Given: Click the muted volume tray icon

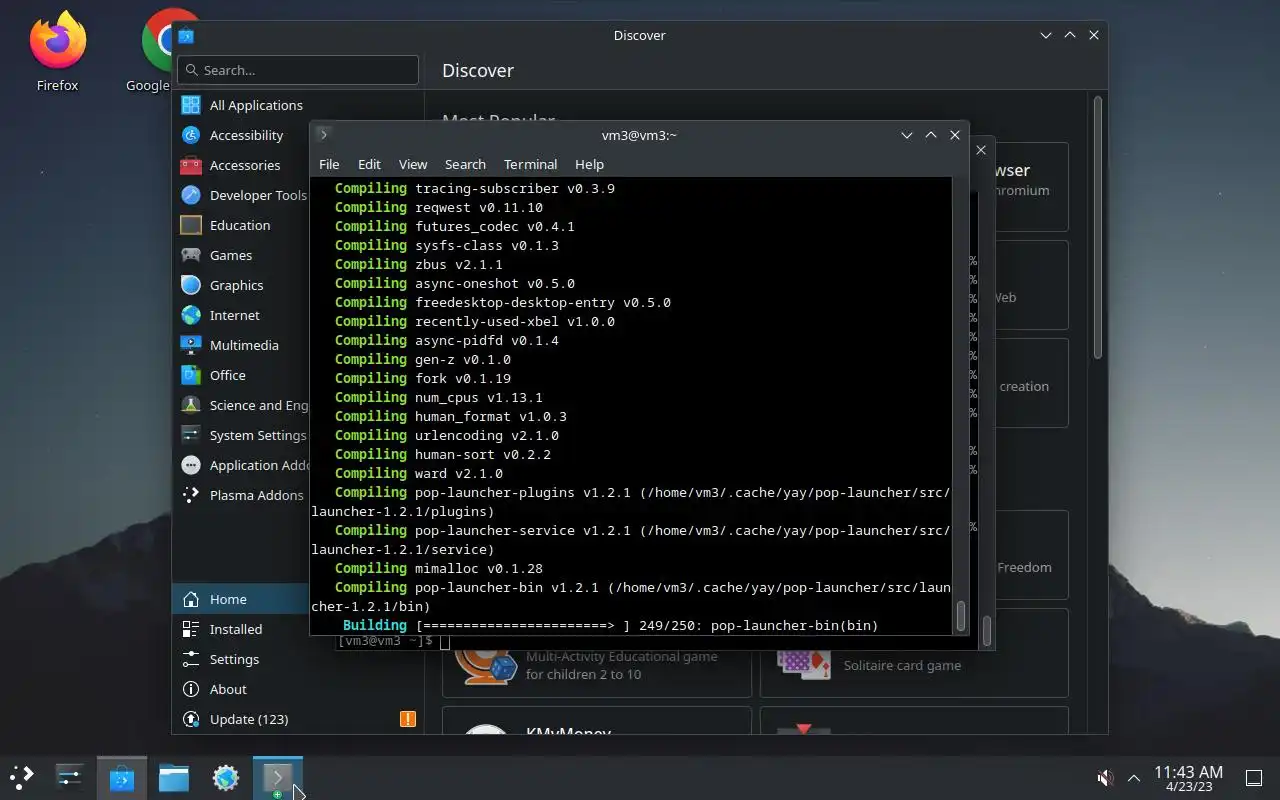Looking at the screenshot, I should coord(1105,778).
